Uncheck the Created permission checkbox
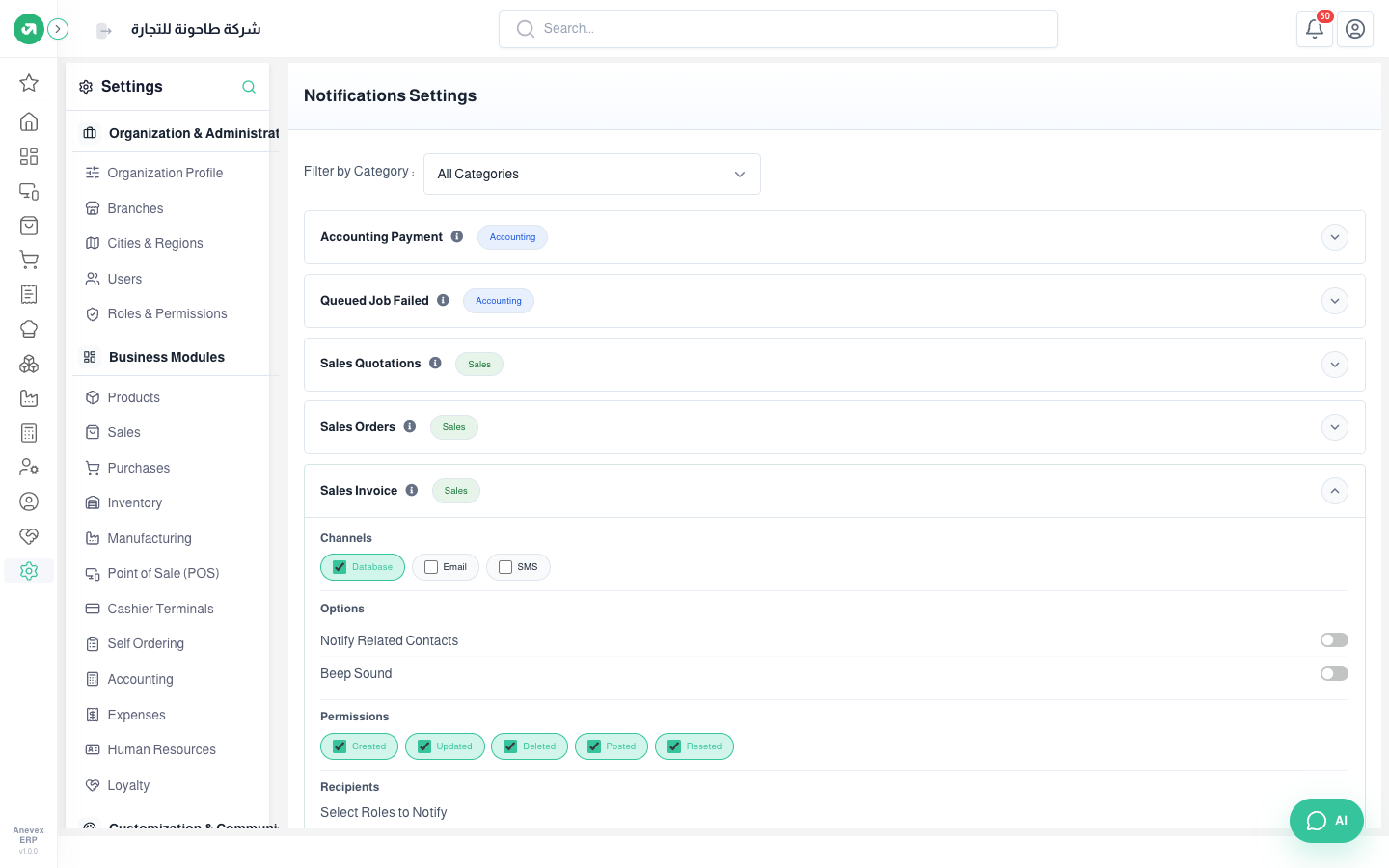Viewport: 1389px width, 868px height. (340, 746)
